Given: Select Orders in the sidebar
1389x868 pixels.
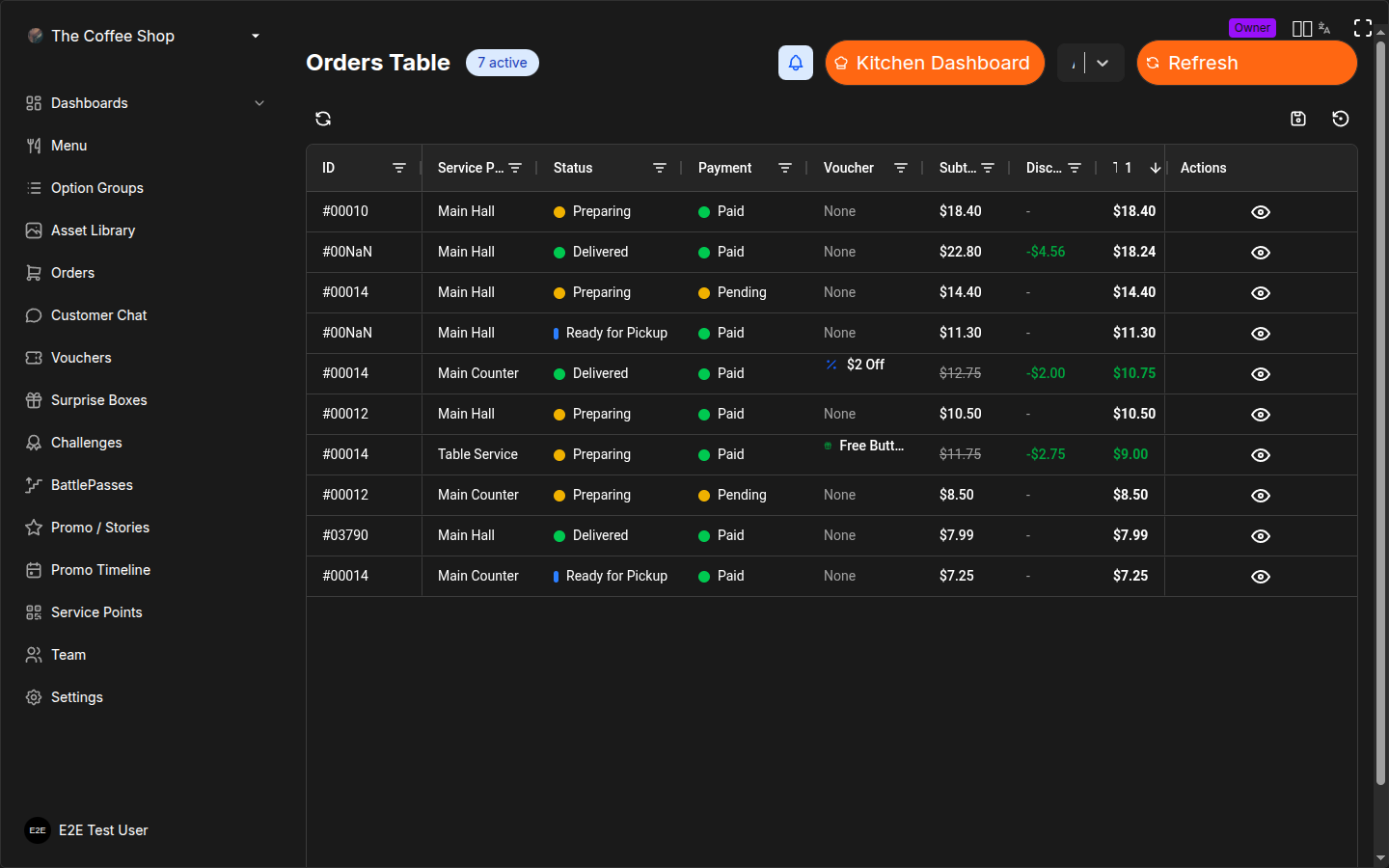Looking at the screenshot, I should tap(71, 273).
